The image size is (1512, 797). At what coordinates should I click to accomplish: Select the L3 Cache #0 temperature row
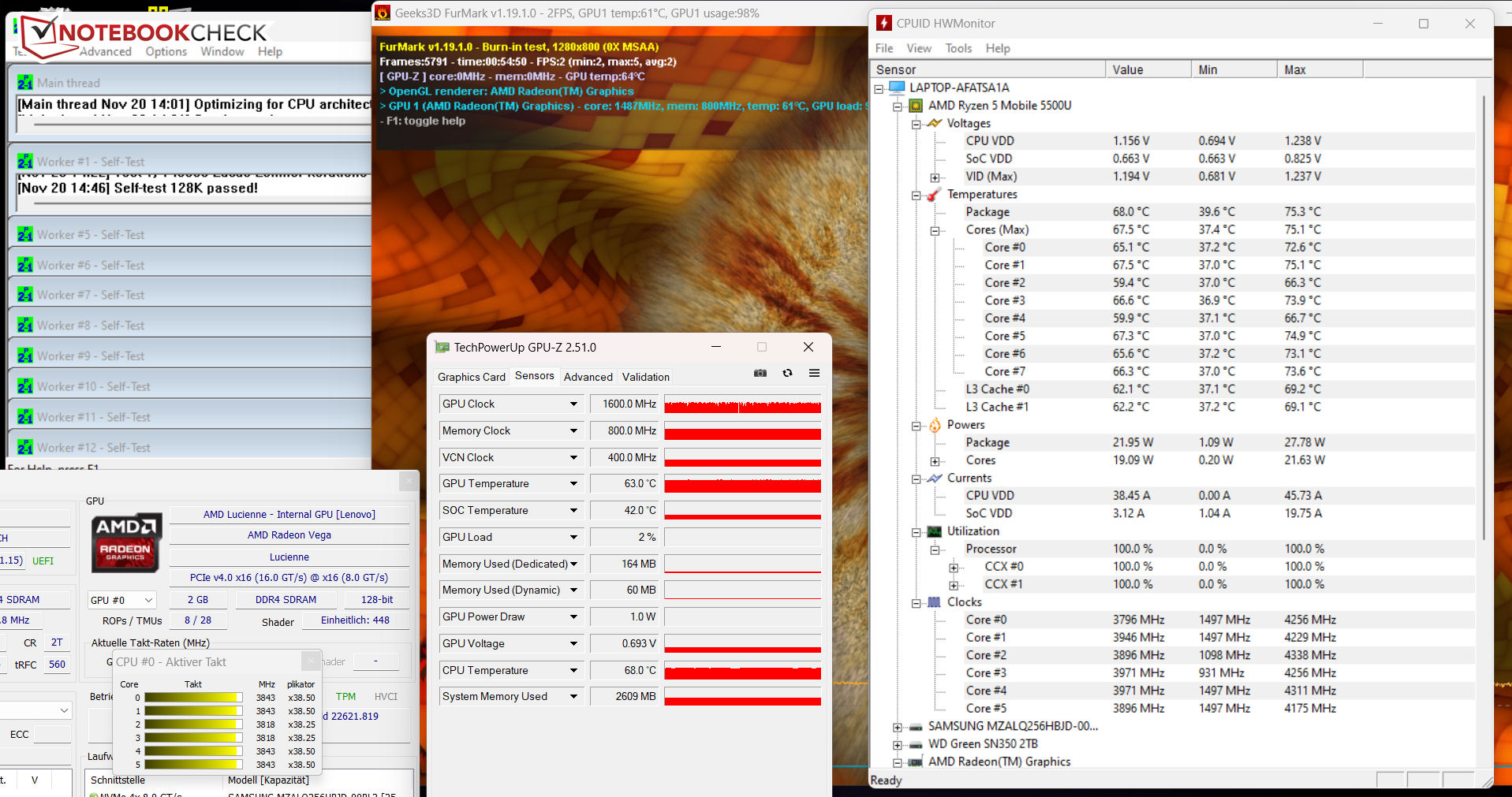[x=1171, y=389]
